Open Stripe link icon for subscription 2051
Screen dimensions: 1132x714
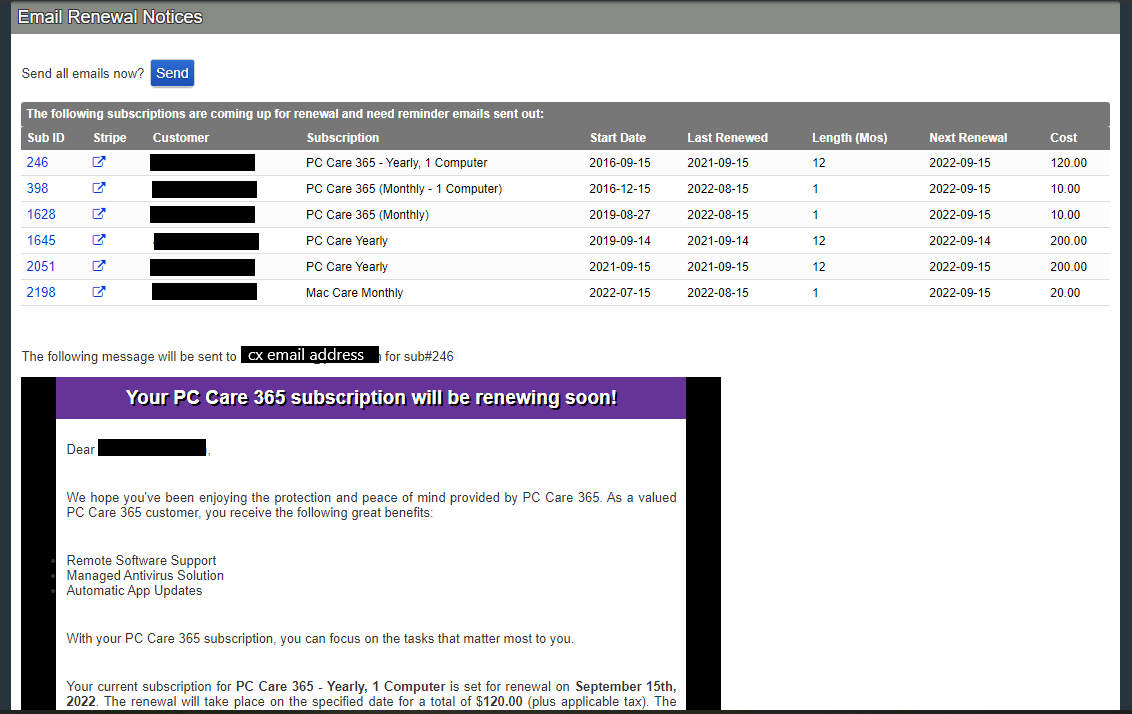point(99,266)
